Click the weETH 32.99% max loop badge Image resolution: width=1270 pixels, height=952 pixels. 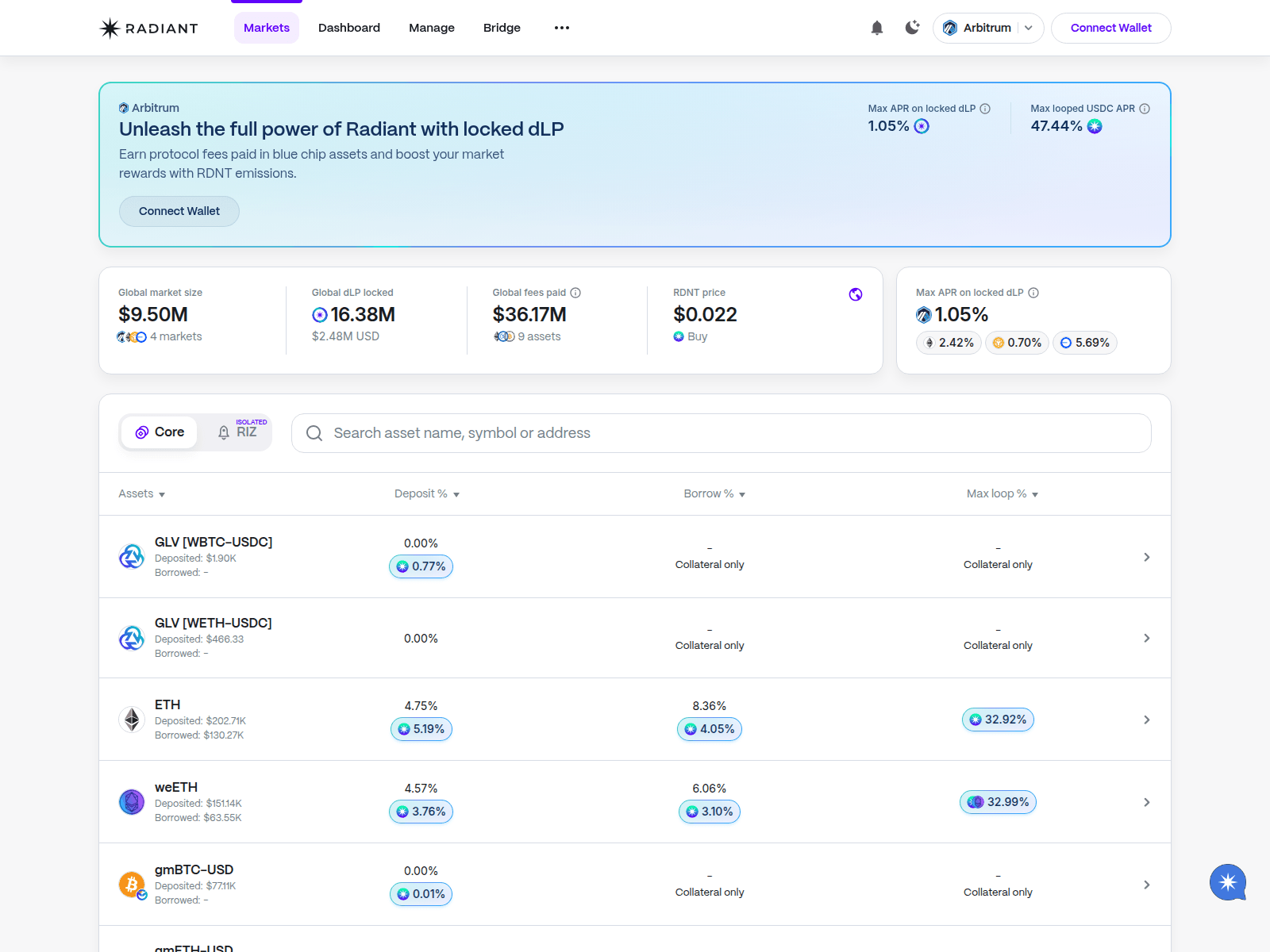998,802
